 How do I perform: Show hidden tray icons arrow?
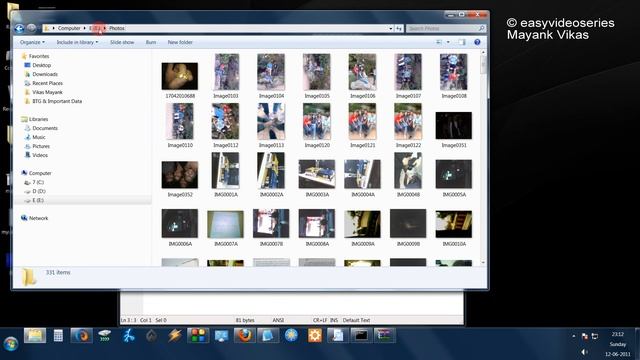coord(573,336)
